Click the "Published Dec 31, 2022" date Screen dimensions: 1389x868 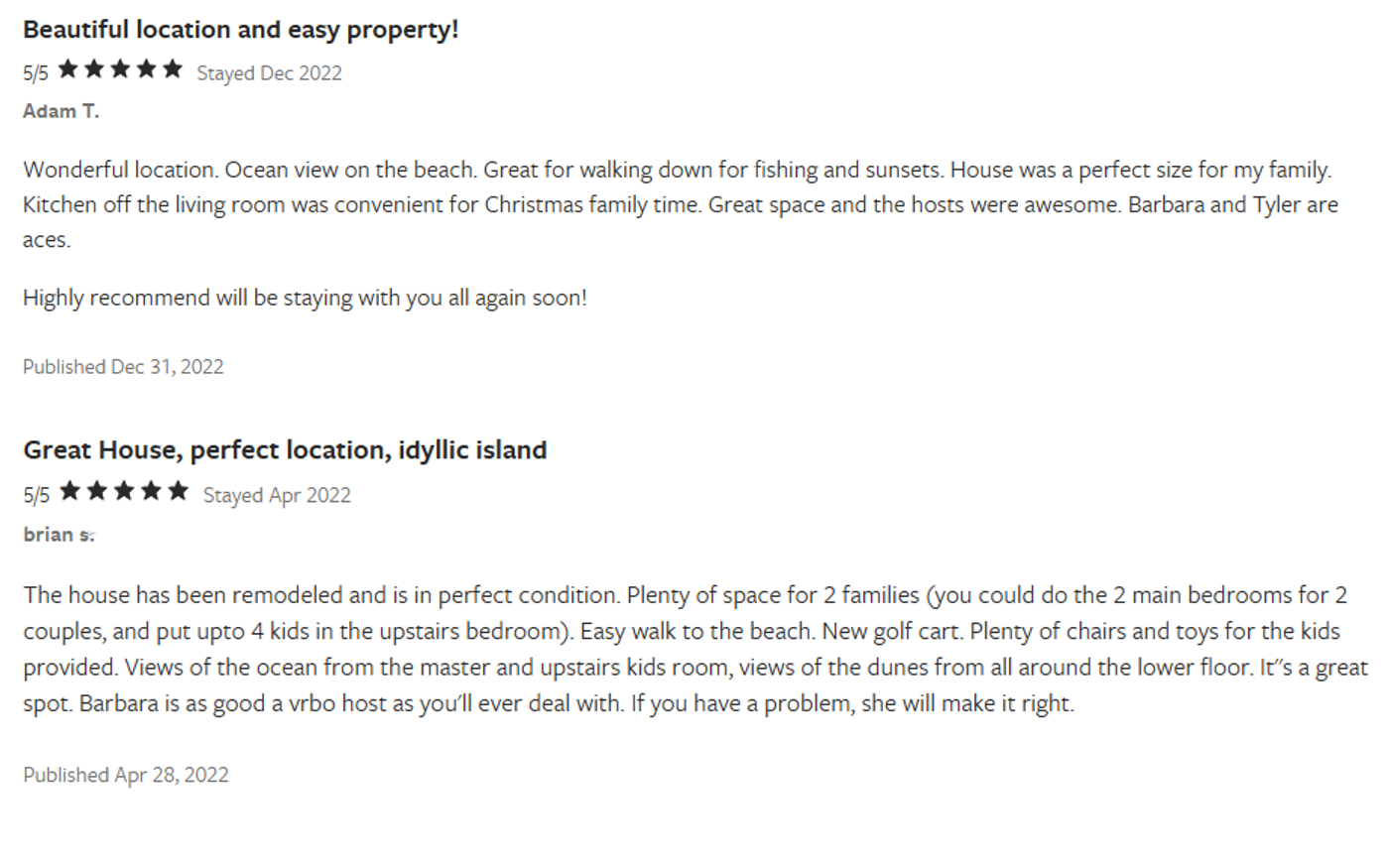(123, 367)
